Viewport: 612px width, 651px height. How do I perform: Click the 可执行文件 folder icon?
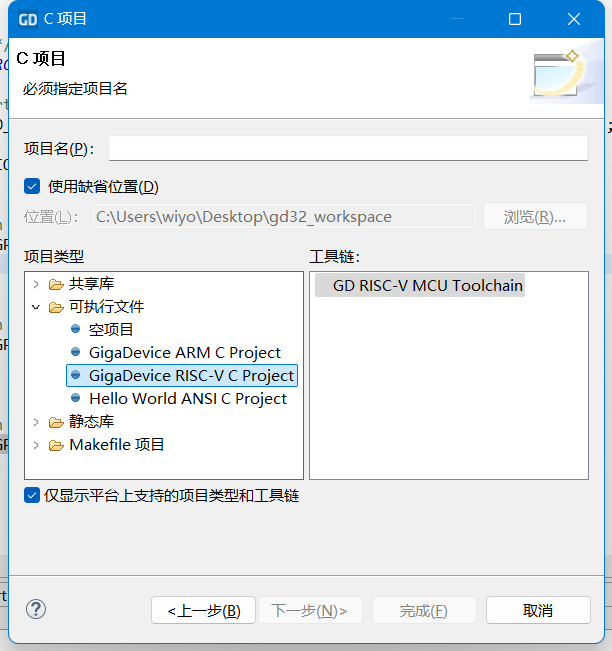pos(56,308)
